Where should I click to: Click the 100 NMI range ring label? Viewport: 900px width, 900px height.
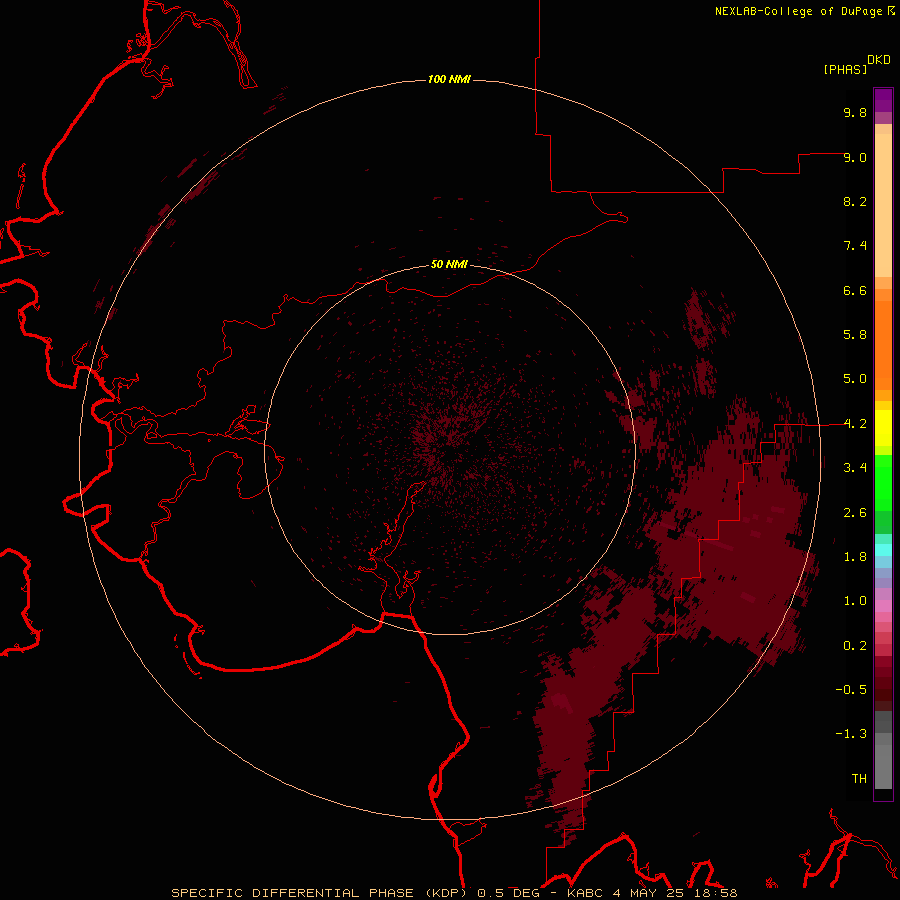pos(449,79)
